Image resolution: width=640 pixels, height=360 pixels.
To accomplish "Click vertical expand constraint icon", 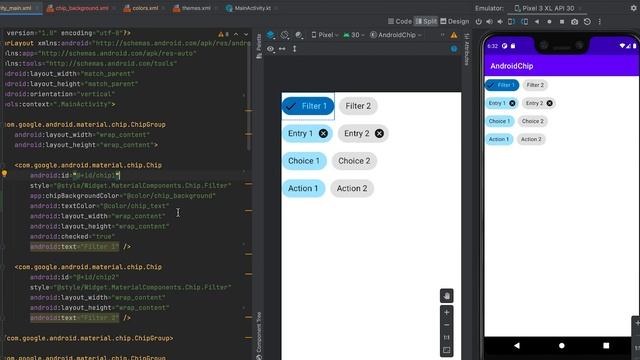I will pos(294,49).
